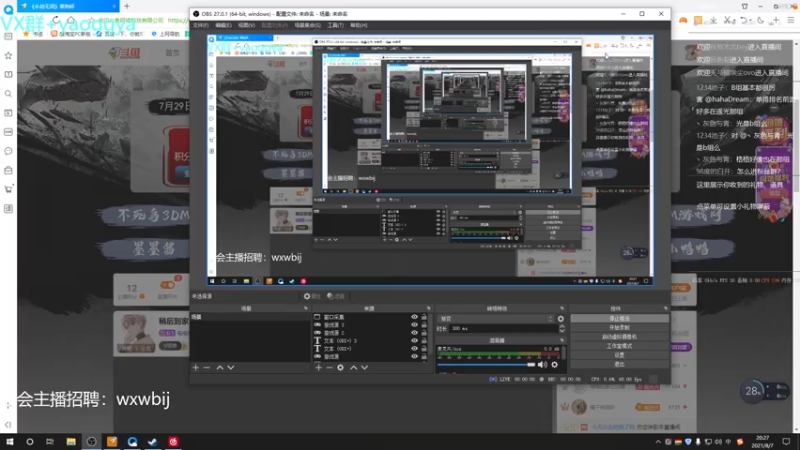Add a new source with the plus icon
Image resolution: width=800 pixels, height=450 pixels.
[318, 367]
